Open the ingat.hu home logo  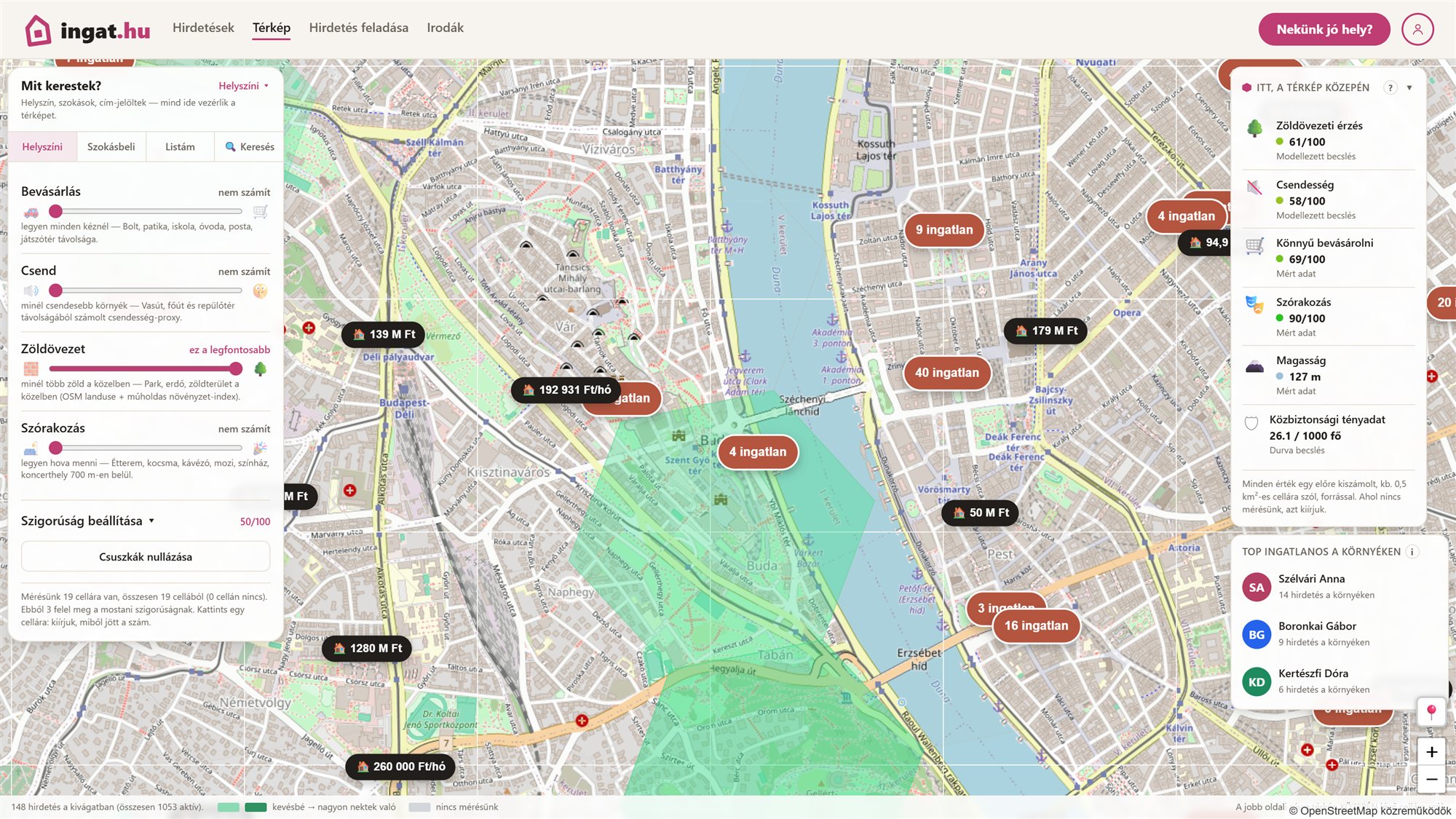pos(87,30)
